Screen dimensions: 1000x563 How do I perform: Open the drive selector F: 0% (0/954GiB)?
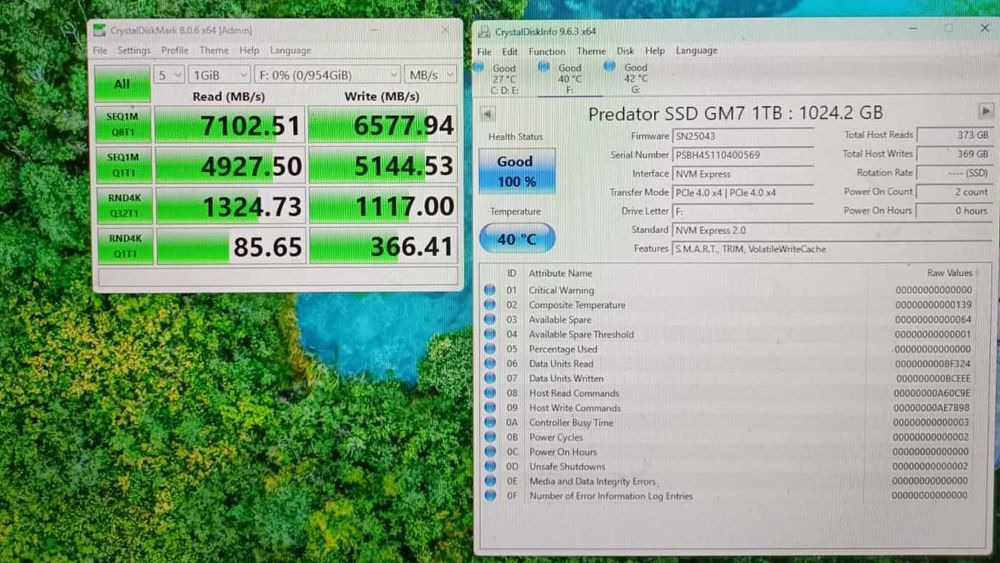coord(327,75)
